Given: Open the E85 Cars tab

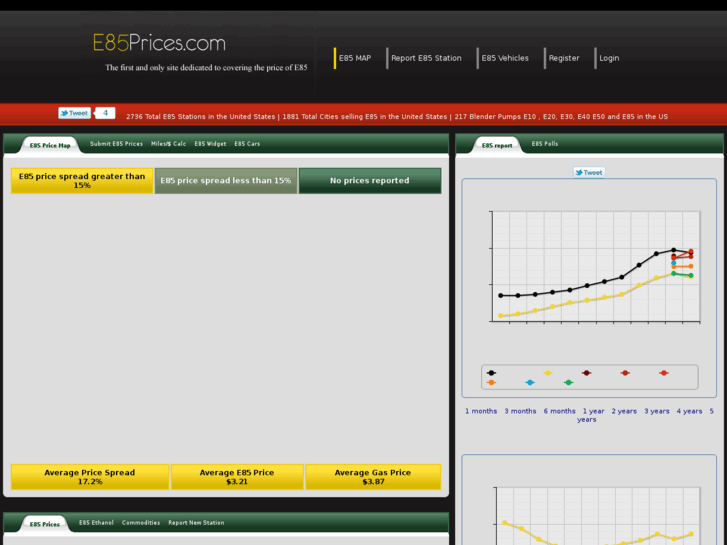Looking at the screenshot, I should (247, 144).
